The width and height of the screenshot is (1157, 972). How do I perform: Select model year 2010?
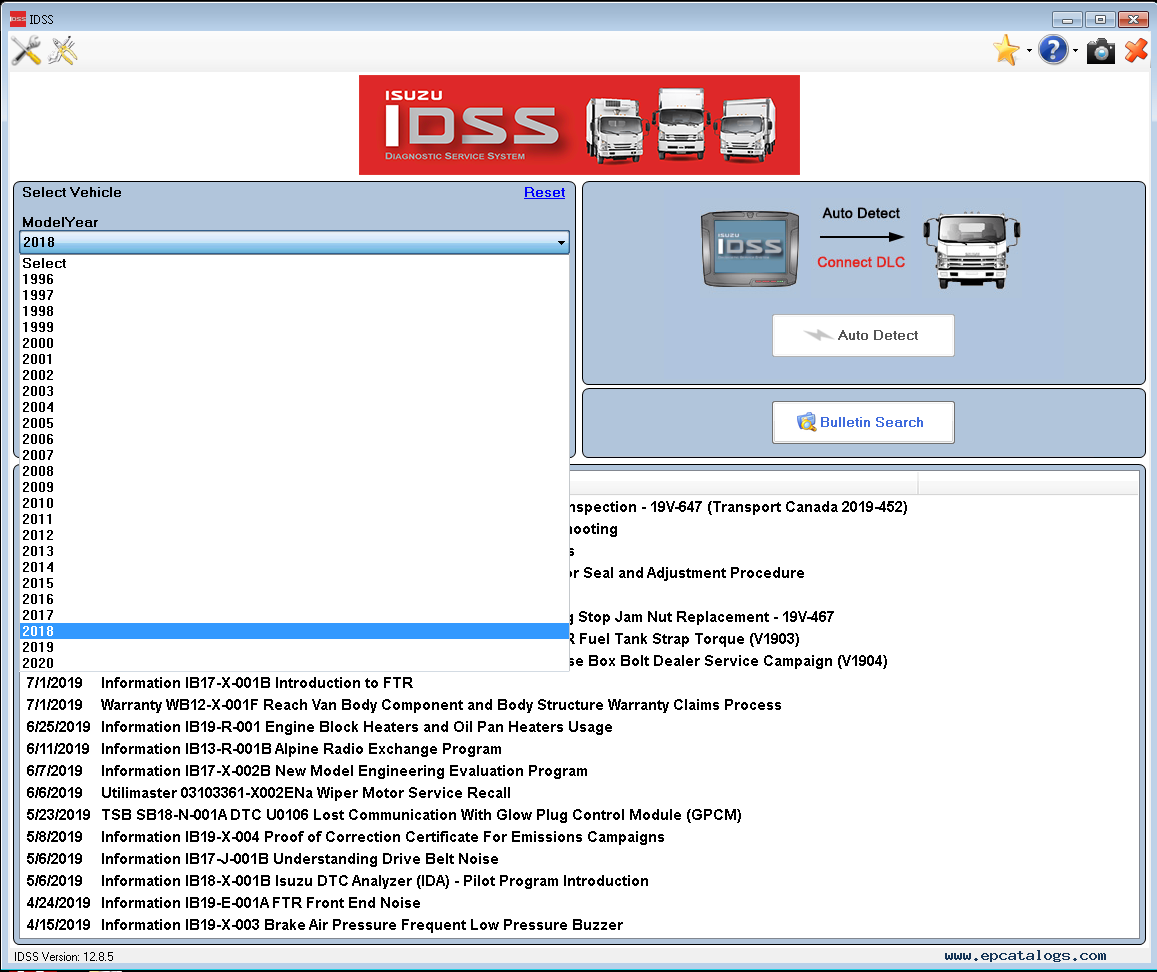[x=294, y=503]
